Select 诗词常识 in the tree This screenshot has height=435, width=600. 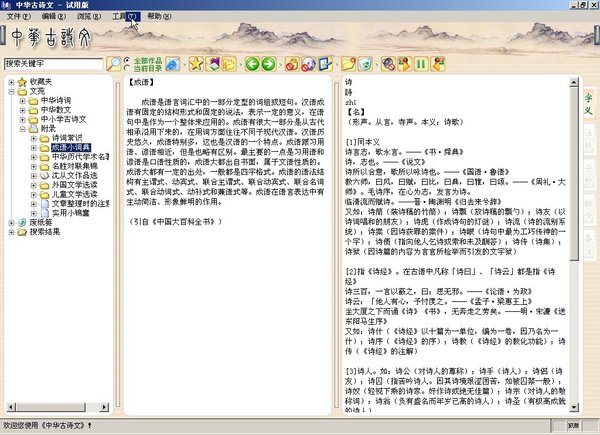[x=70, y=137]
